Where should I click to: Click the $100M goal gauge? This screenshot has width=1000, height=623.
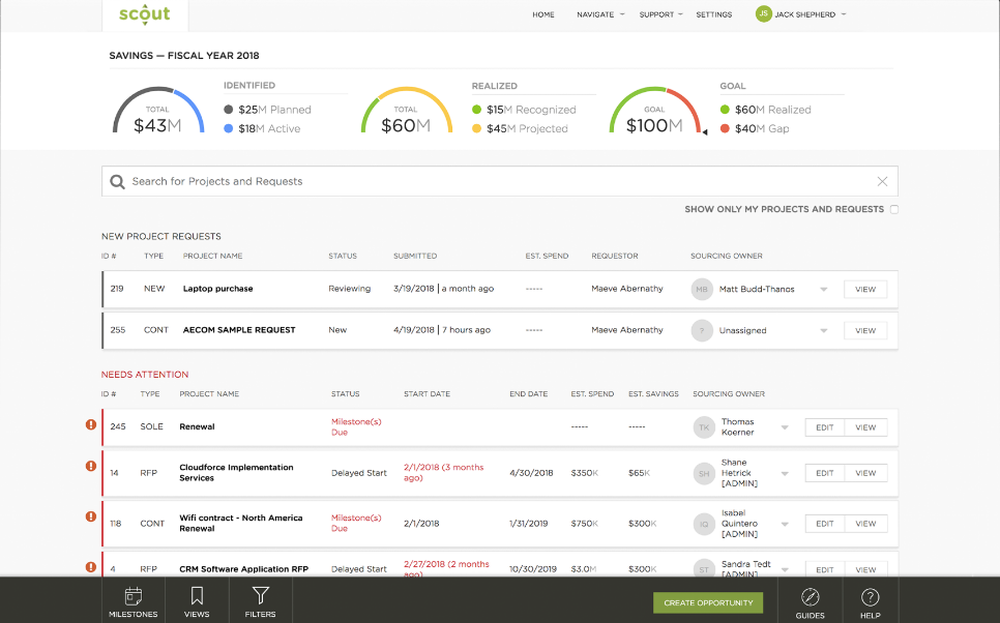pos(655,112)
